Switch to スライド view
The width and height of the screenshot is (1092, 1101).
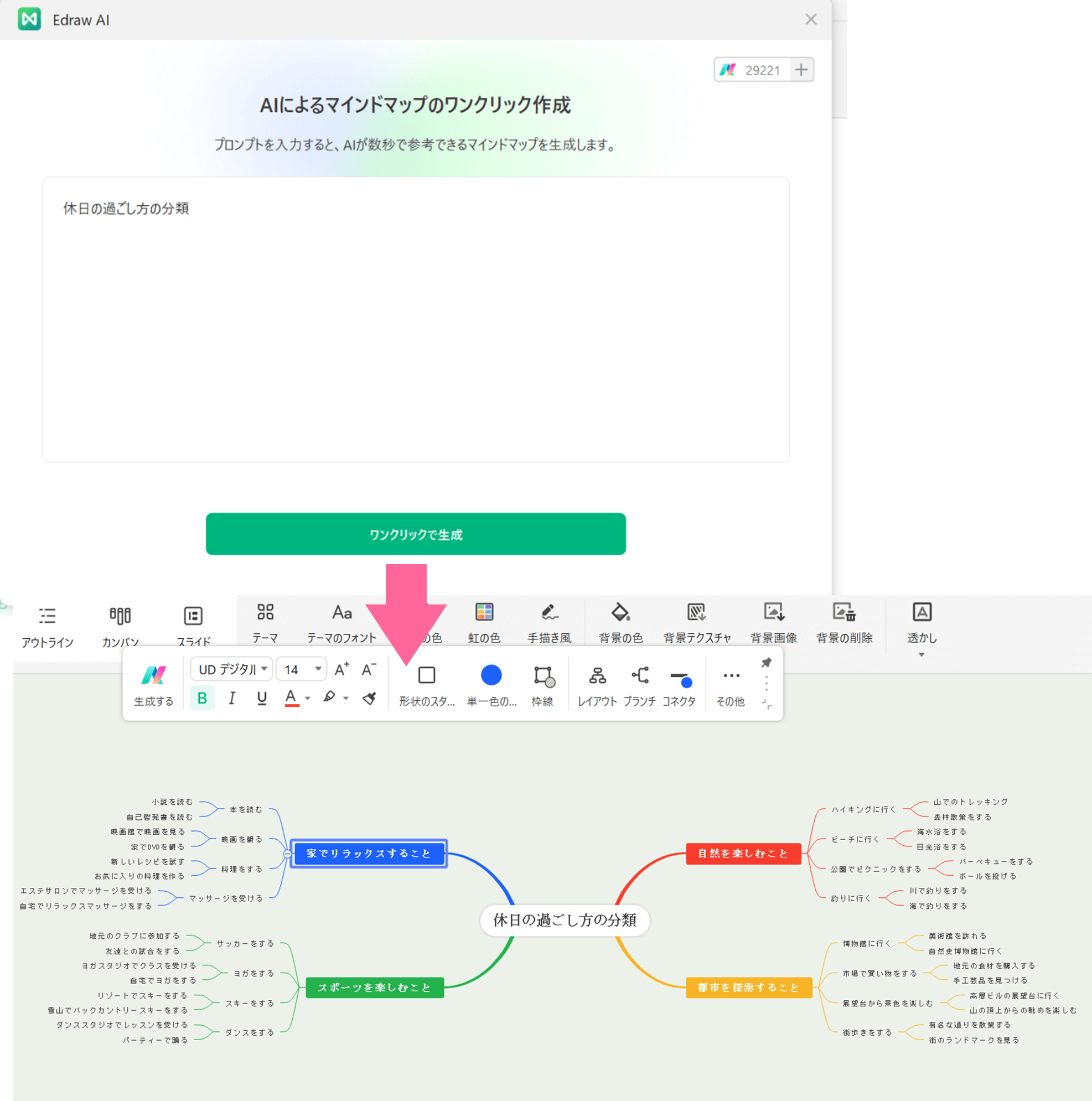(194, 627)
